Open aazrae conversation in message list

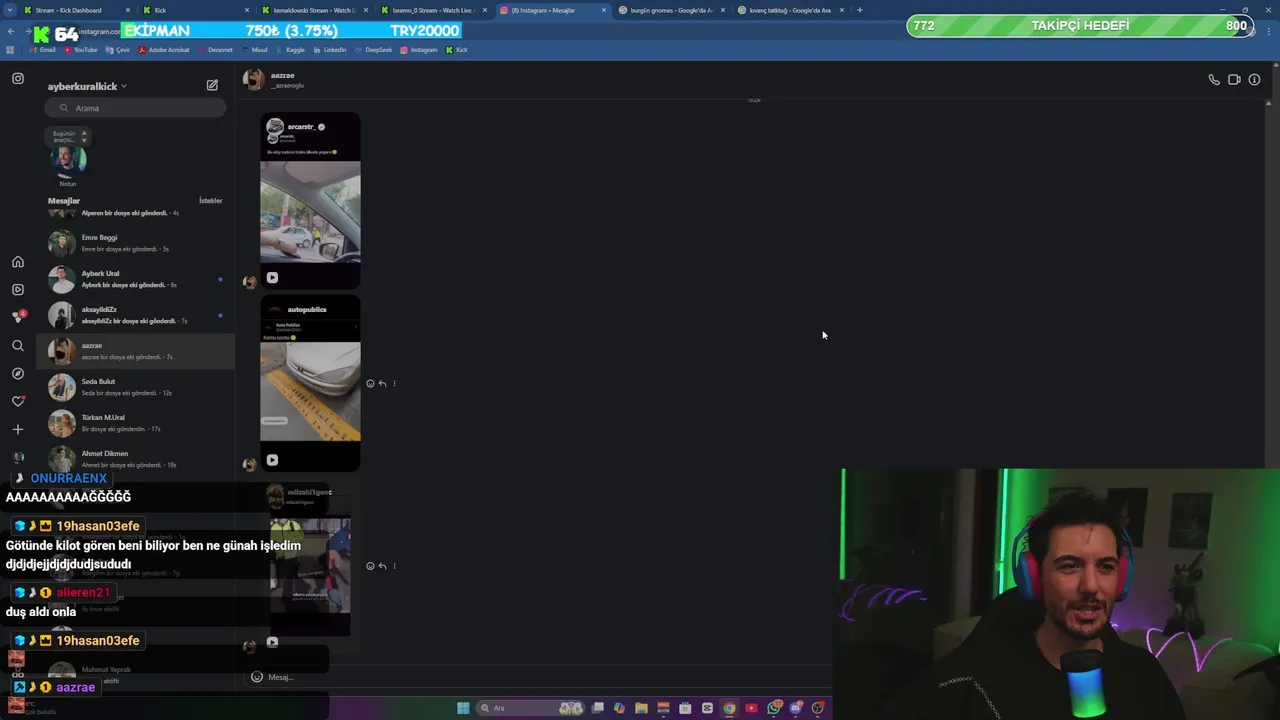coord(136,351)
